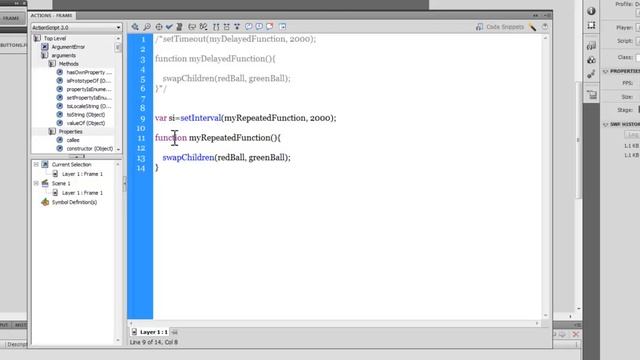Pin the active script with pin icon
Viewport: 640px width, 360px height.
(175, 332)
